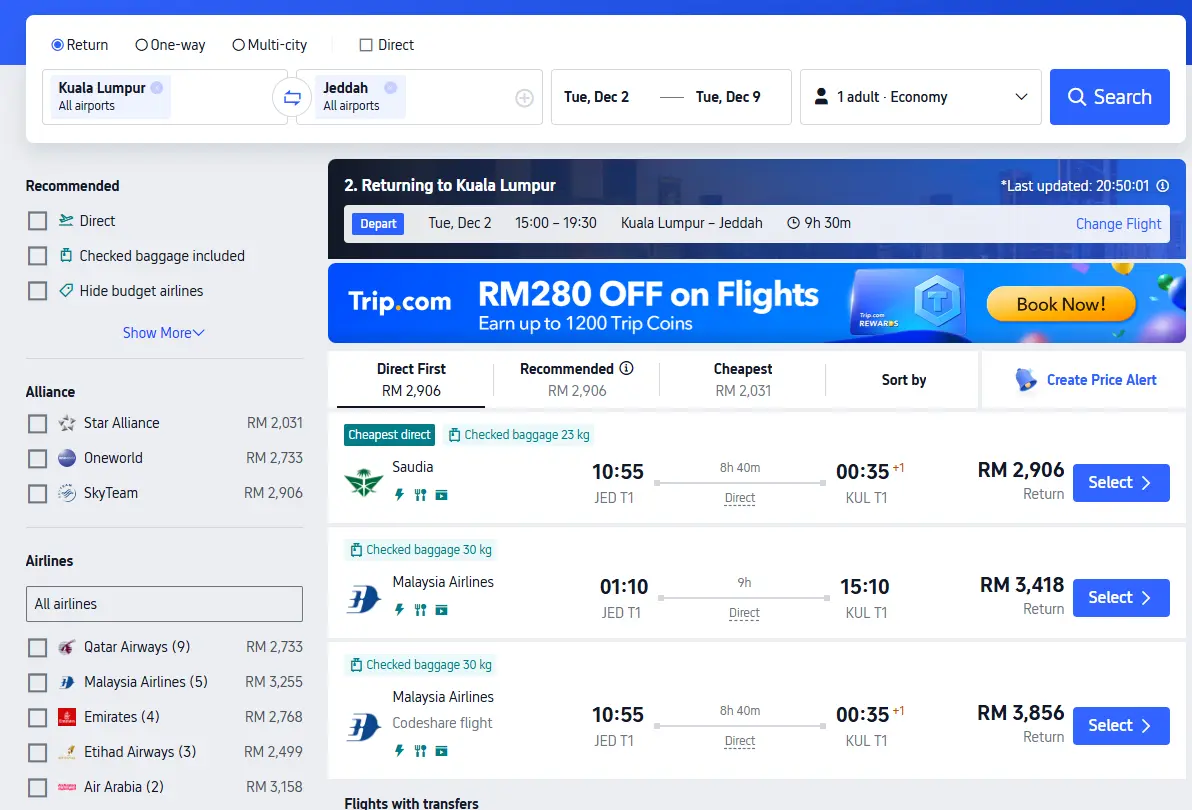Tick the Checked baggage included filter

pyautogui.click(x=38, y=256)
